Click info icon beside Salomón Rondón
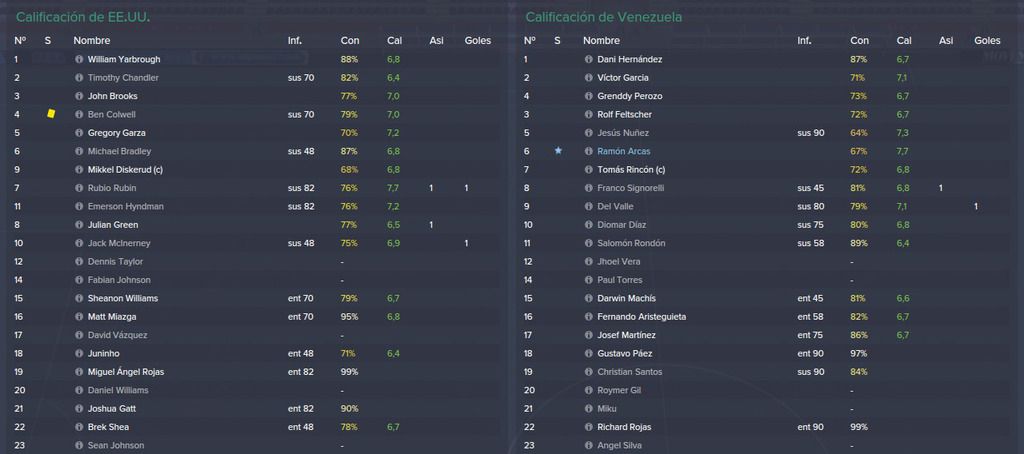The height and width of the screenshot is (454, 1024). point(588,244)
